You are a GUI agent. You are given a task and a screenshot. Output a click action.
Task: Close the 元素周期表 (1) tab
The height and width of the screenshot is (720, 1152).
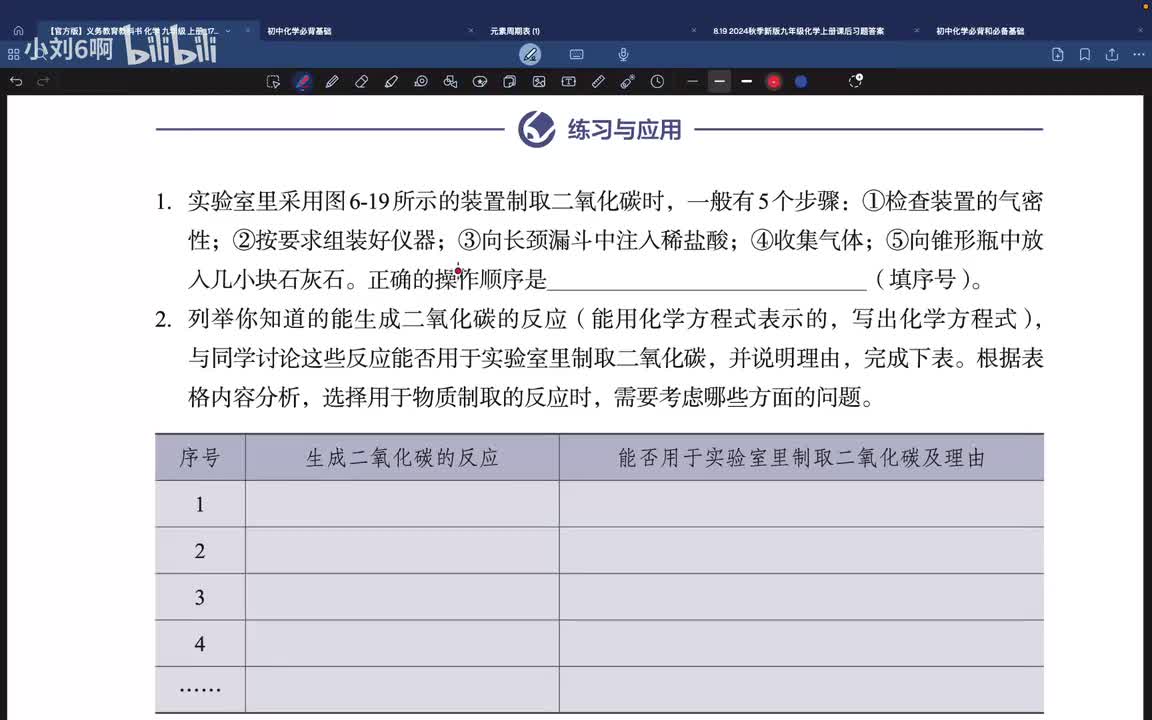pos(694,31)
